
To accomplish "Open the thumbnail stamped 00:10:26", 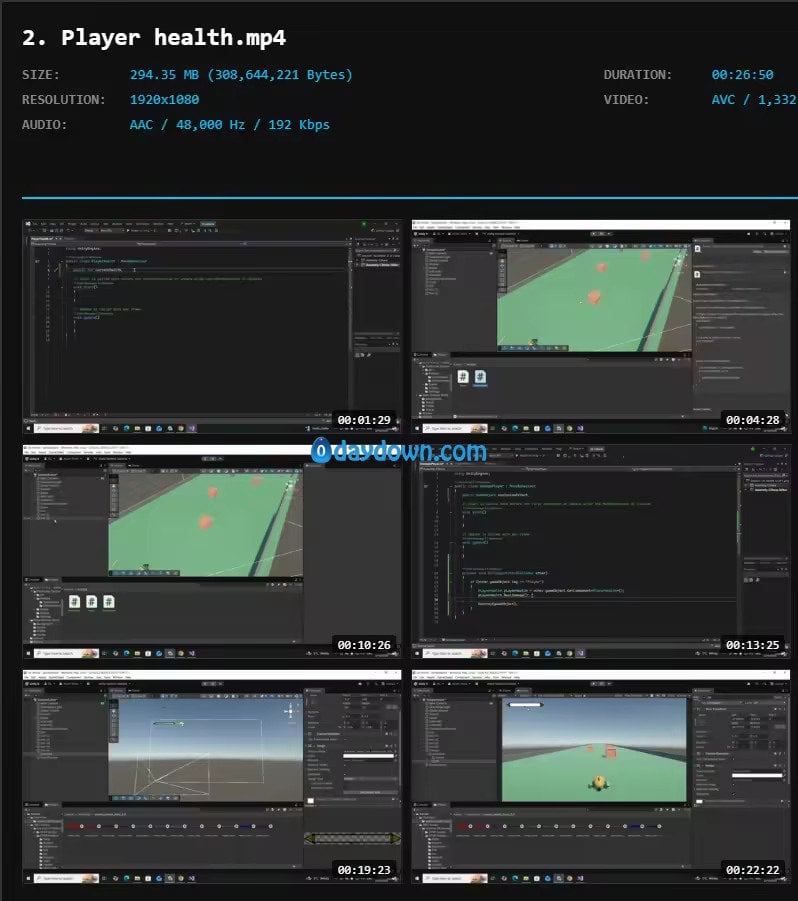I will click(211, 551).
